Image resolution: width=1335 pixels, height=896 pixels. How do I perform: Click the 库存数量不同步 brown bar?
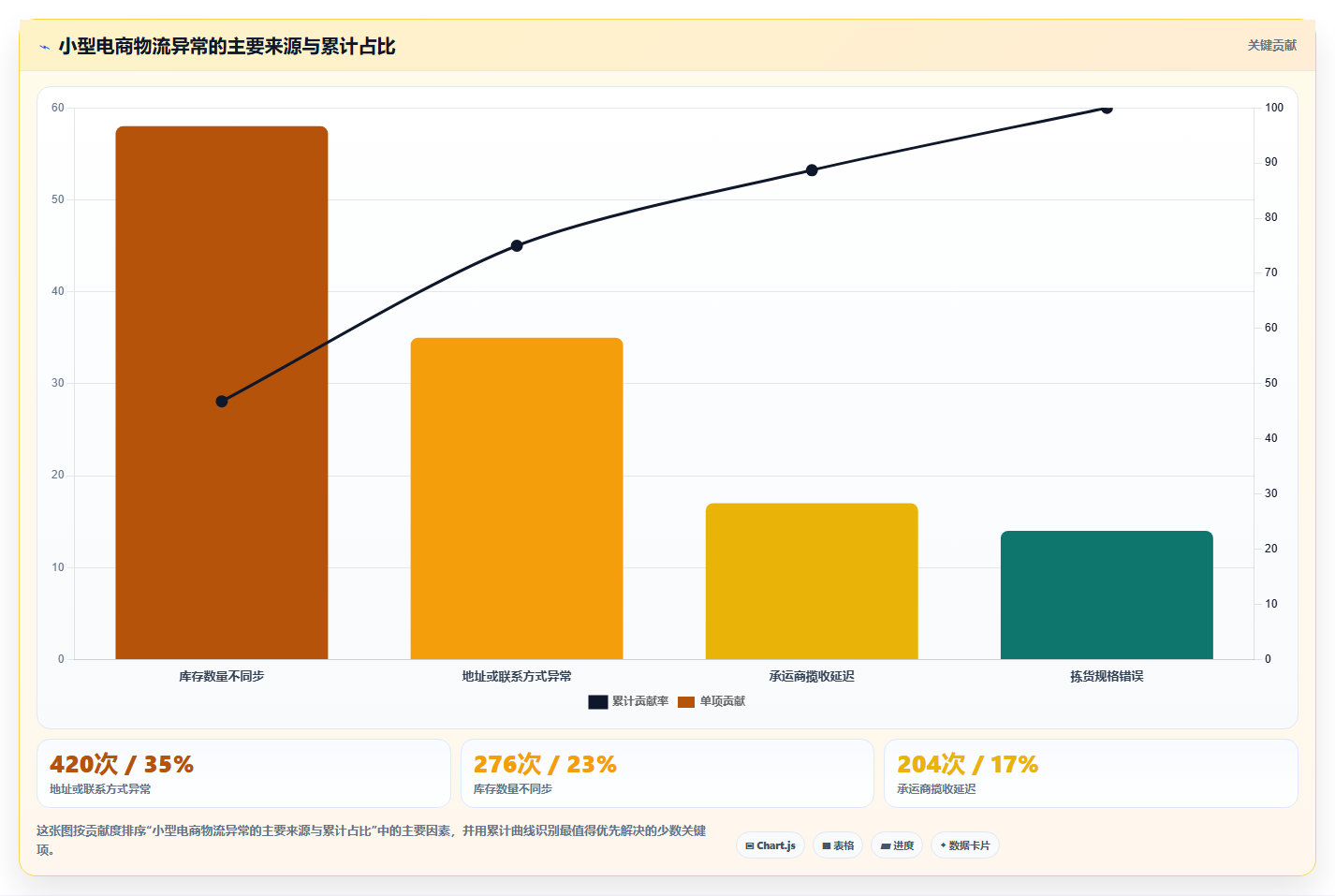tap(222, 392)
